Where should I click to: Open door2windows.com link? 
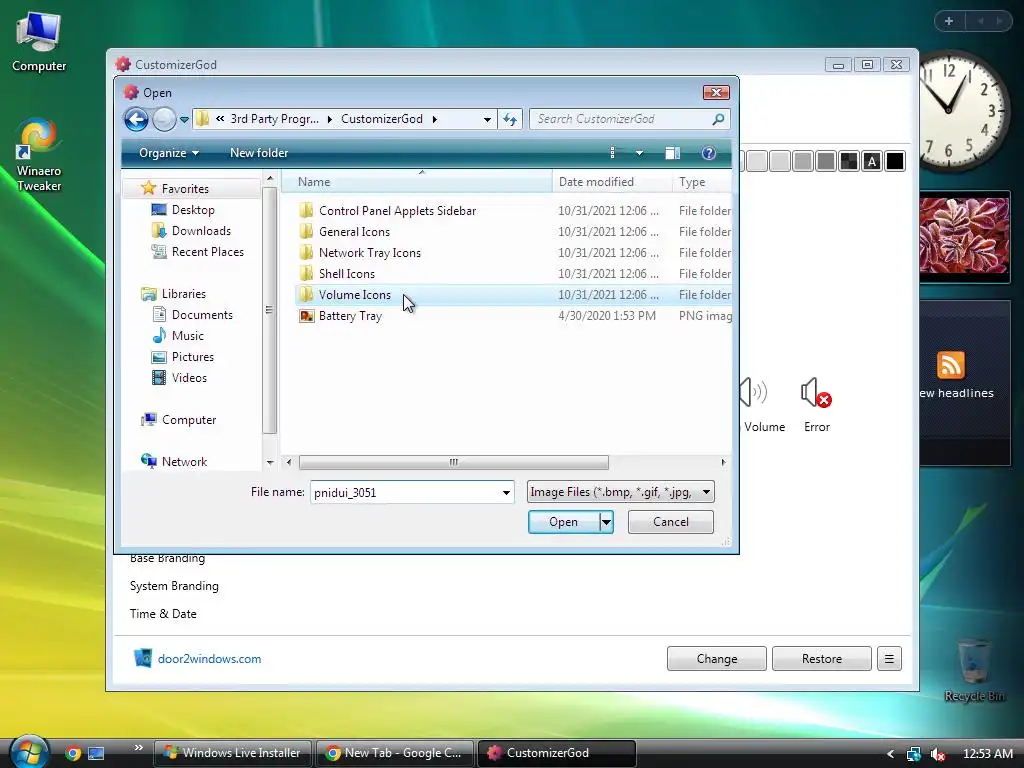tap(209, 659)
